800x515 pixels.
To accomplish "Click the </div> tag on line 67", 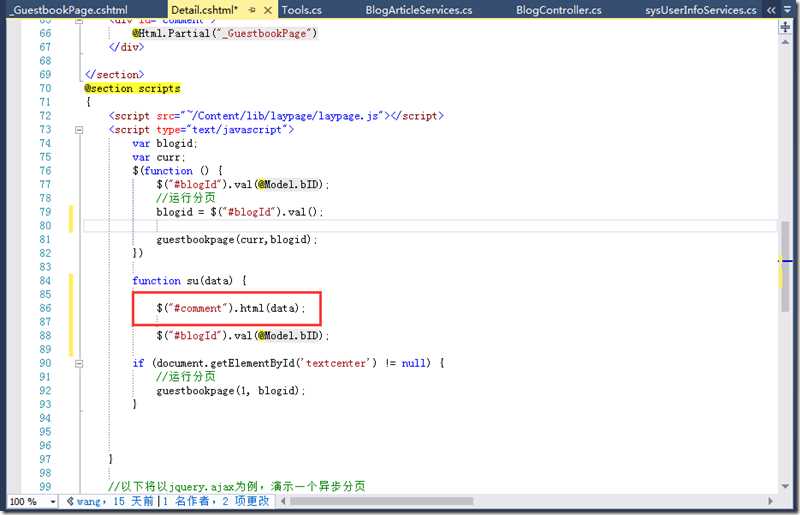I will pos(126,47).
